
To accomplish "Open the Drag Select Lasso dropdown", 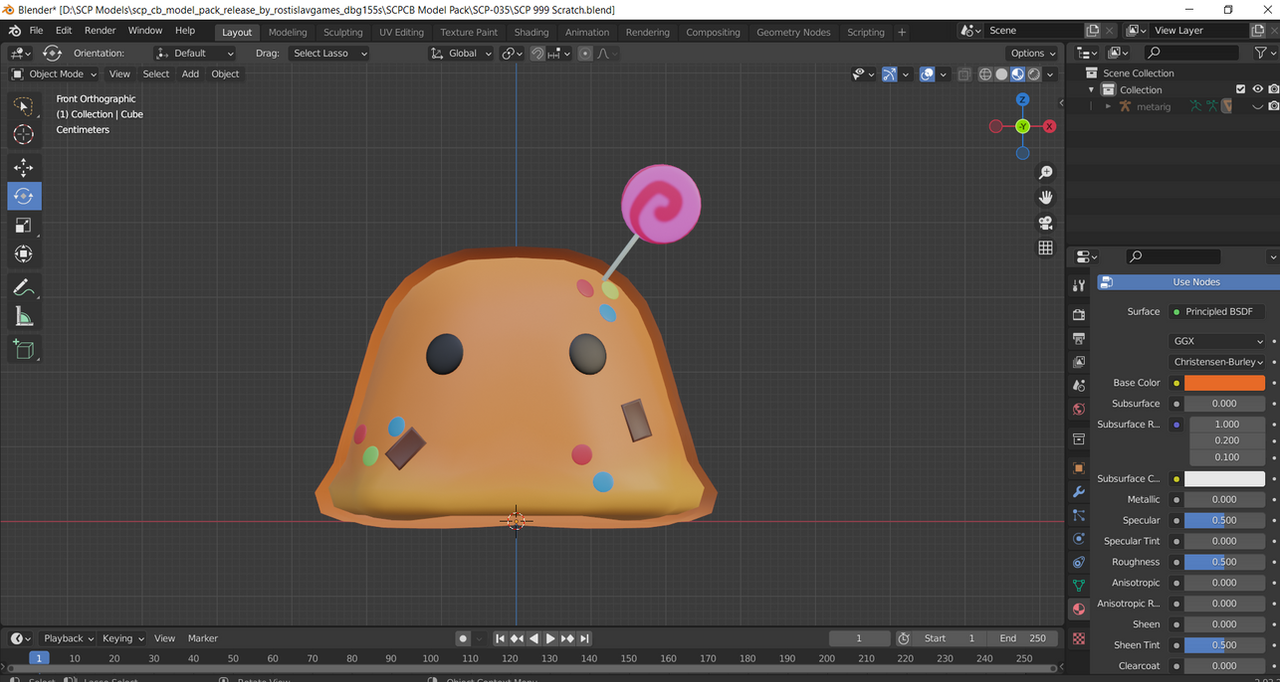I will 328,53.
